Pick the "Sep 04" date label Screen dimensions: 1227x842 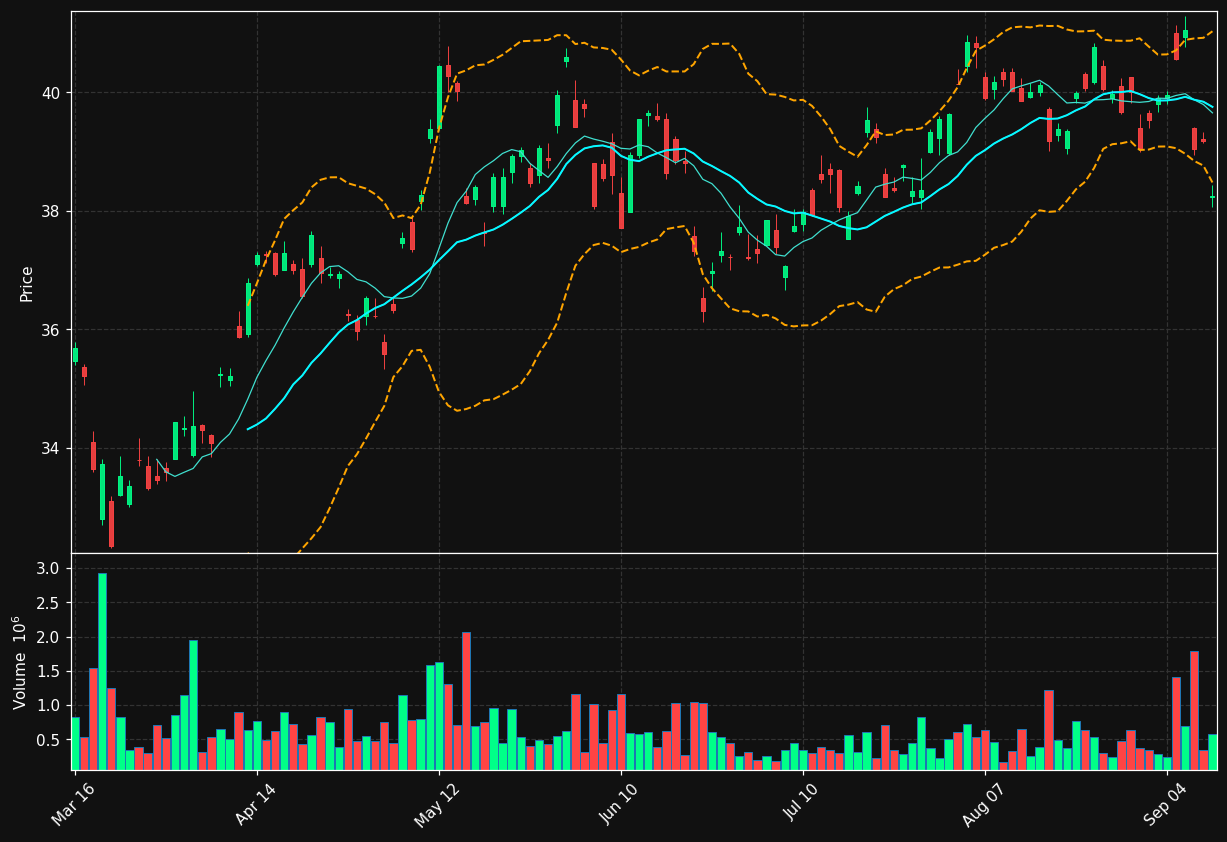(x=1164, y=802)
